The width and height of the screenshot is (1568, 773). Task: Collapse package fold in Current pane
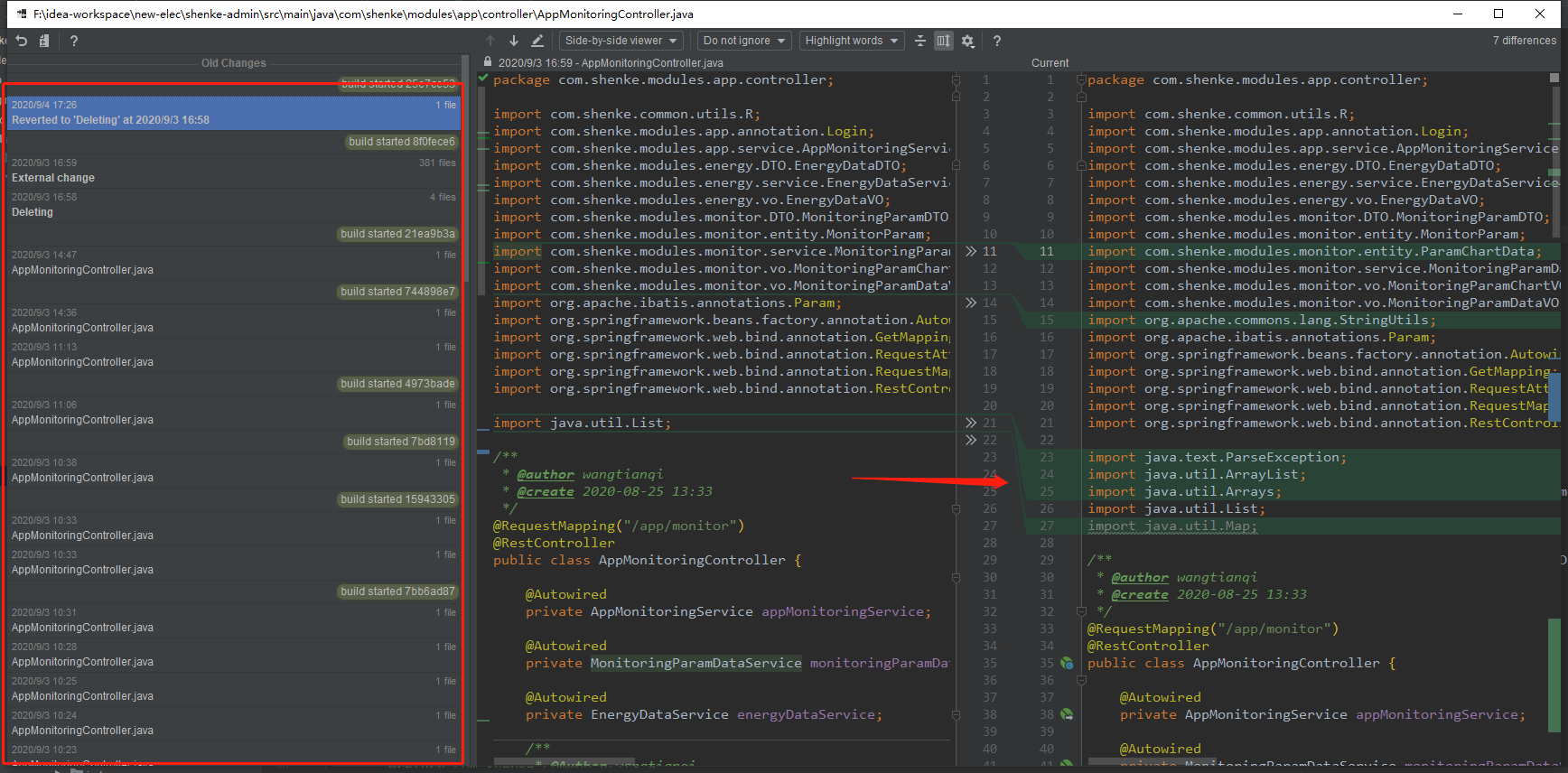pyautogui.click(x=1081, y=80)
